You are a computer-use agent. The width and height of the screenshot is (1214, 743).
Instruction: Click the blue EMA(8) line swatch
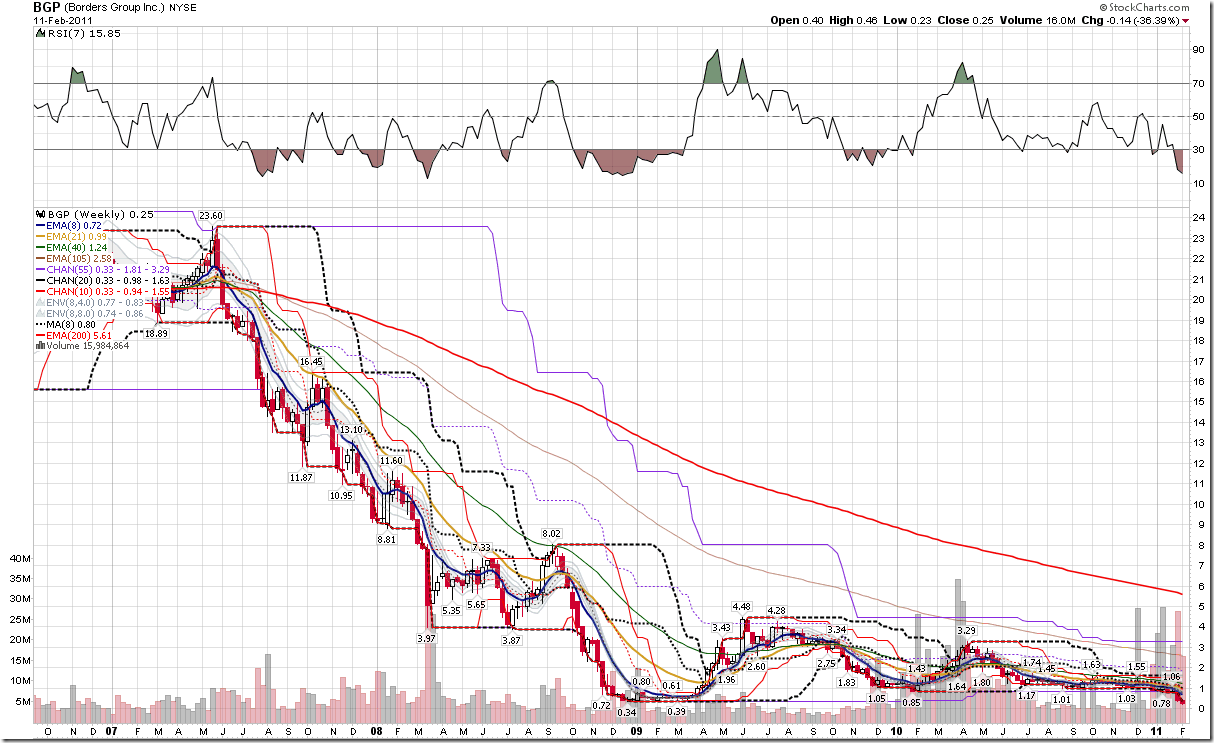[x=39, y=227]
